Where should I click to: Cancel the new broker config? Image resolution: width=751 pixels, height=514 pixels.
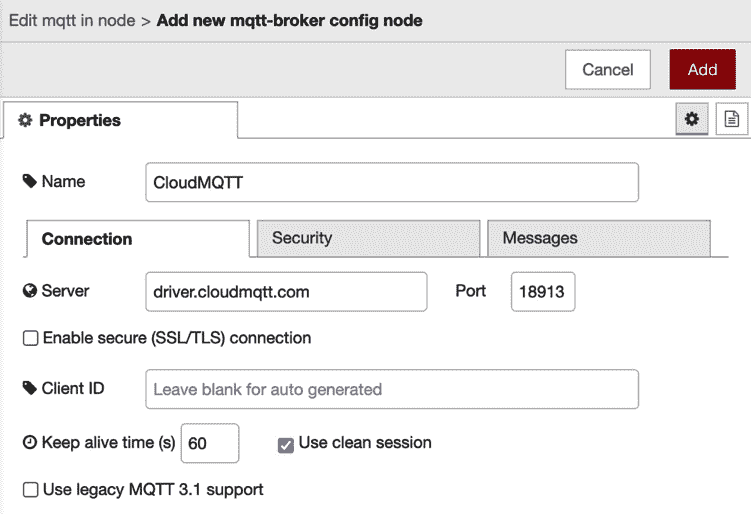608,69
